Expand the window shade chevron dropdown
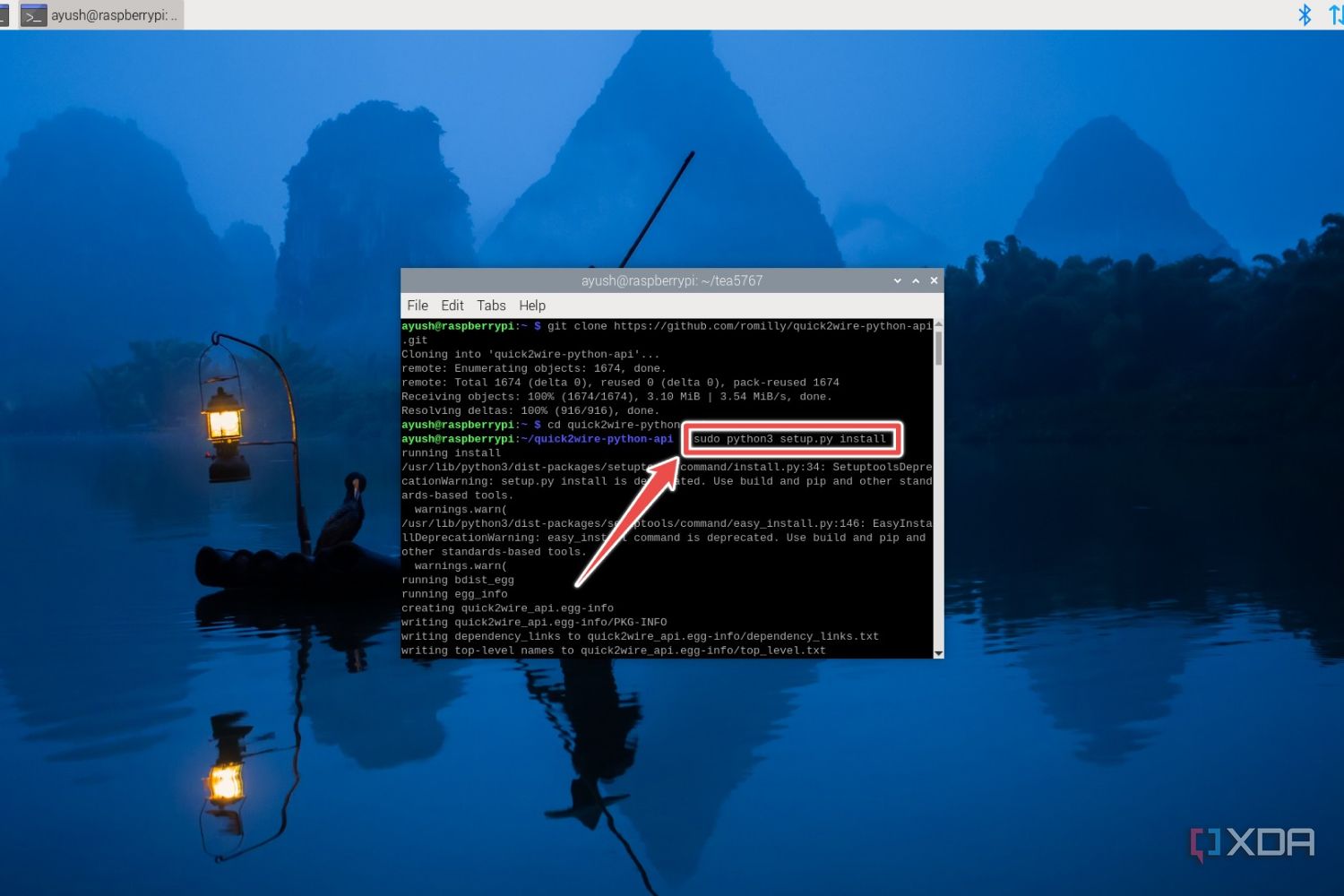Image resolution: width=1344 pixels, height=896 pixels. [x=897, y=280]
